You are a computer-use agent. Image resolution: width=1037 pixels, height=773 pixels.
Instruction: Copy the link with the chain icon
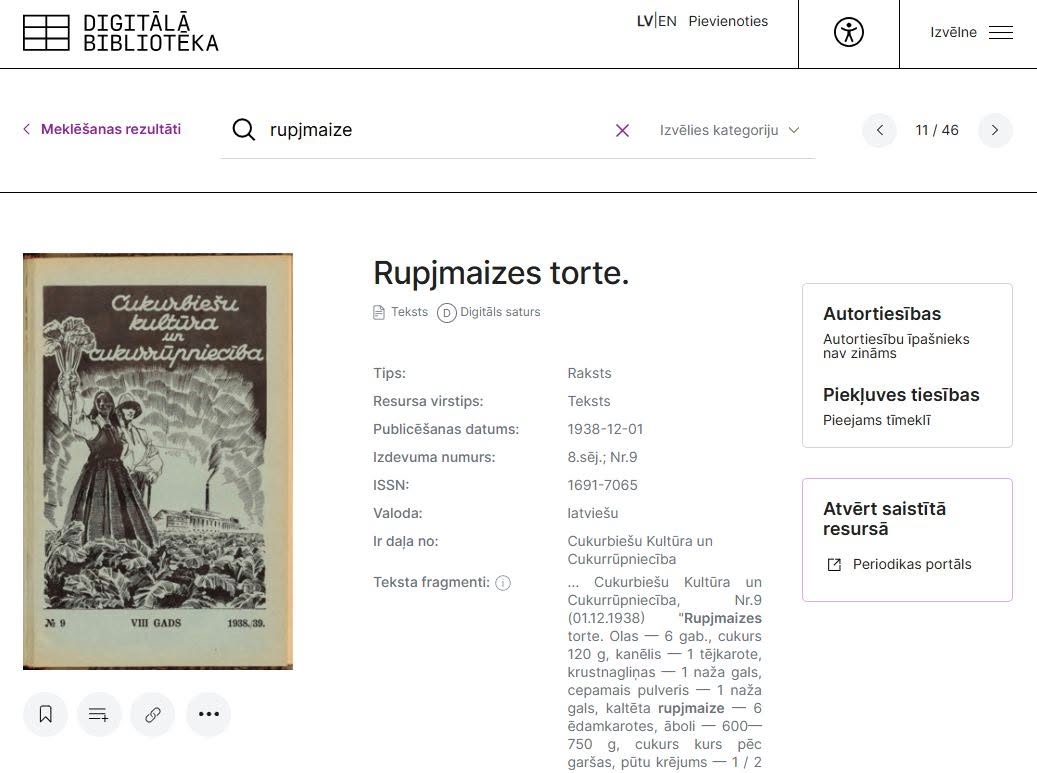[153, 714]
